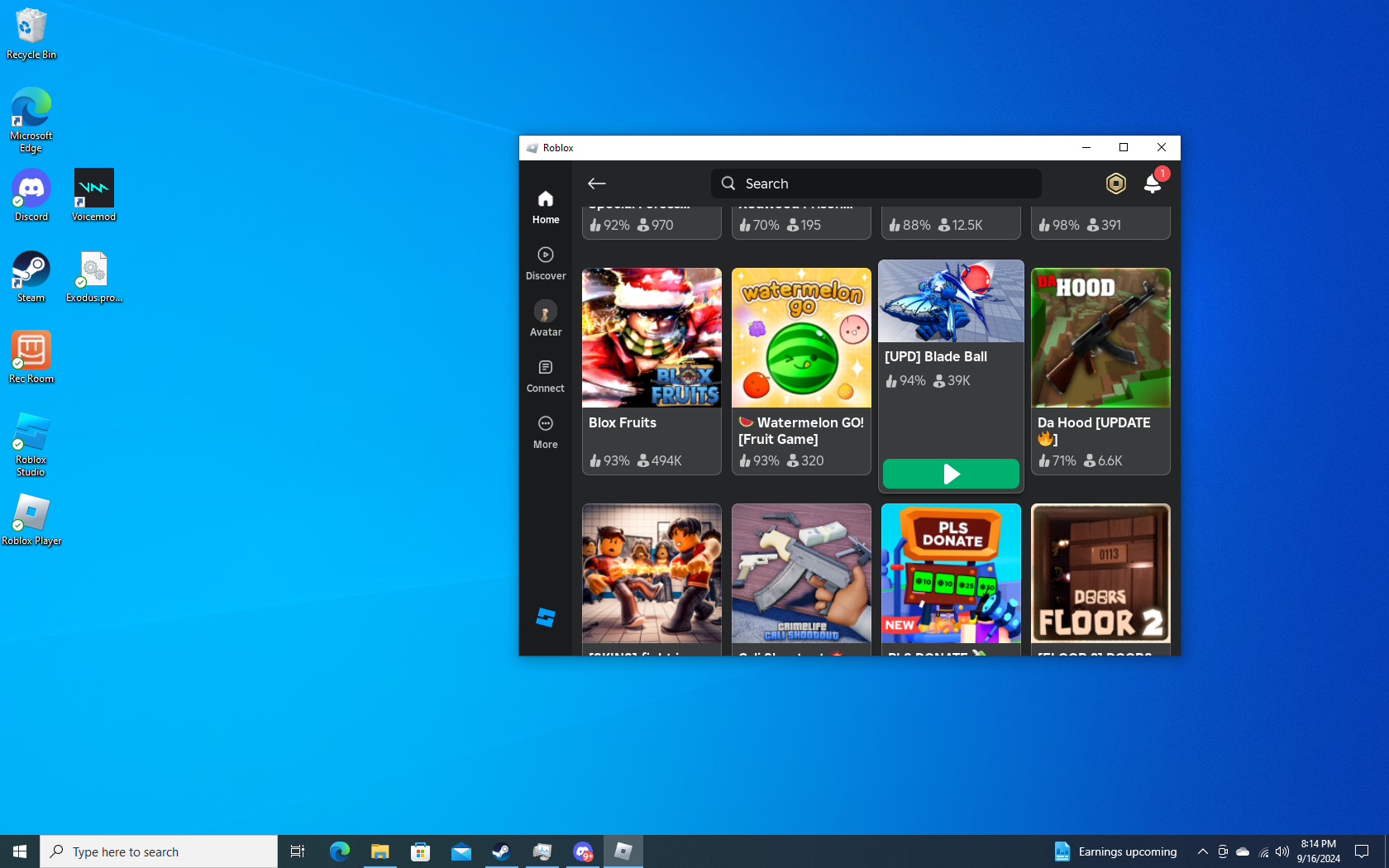The width and height of the screenshot is (1389, 868).
Task: Click the Roblox search field
Action: 876,184
